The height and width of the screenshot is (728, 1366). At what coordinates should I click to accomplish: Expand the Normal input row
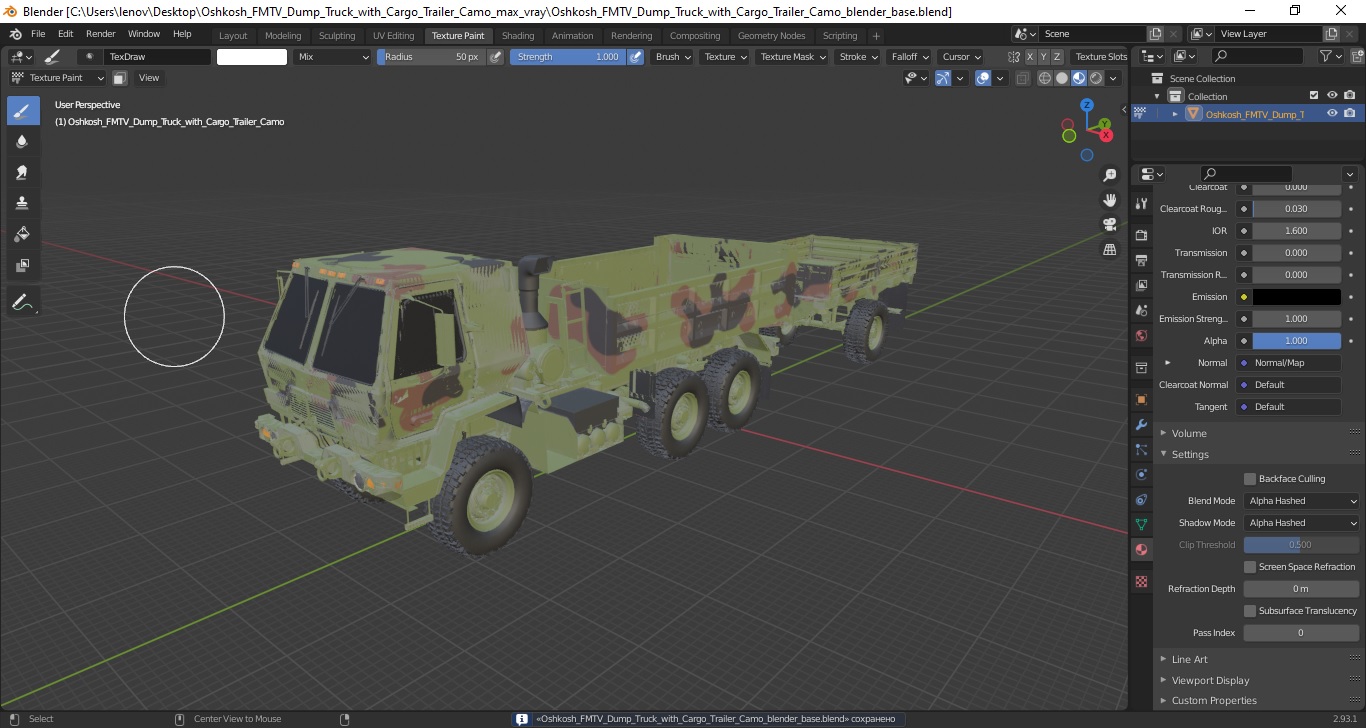pyautogui.click(x=1167, y=363)
